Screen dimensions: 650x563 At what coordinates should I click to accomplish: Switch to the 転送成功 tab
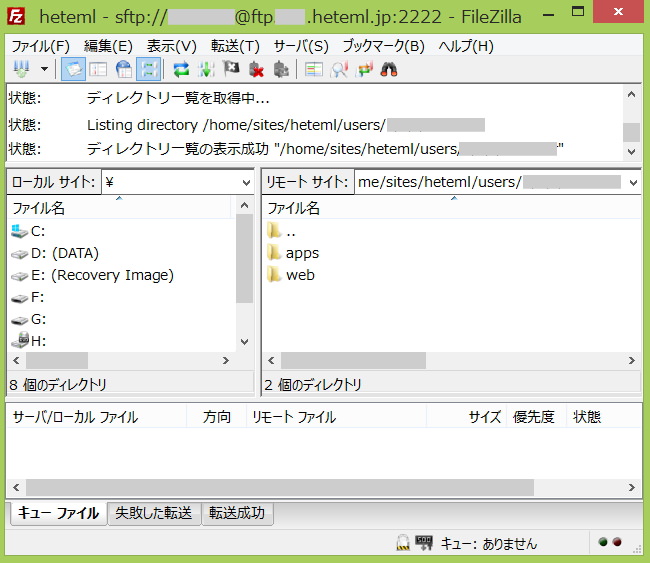(x=237, y=513)
